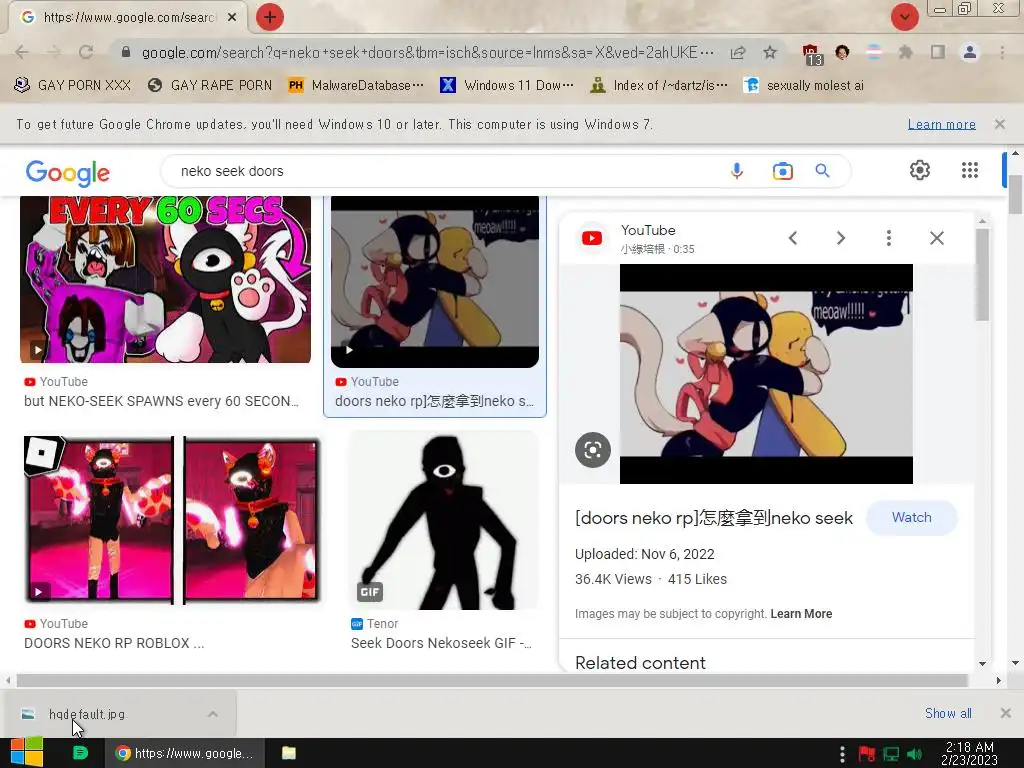The image size is (1024, 768).
Task: Open the red flag Action Center tray icon
Action: 867,754
